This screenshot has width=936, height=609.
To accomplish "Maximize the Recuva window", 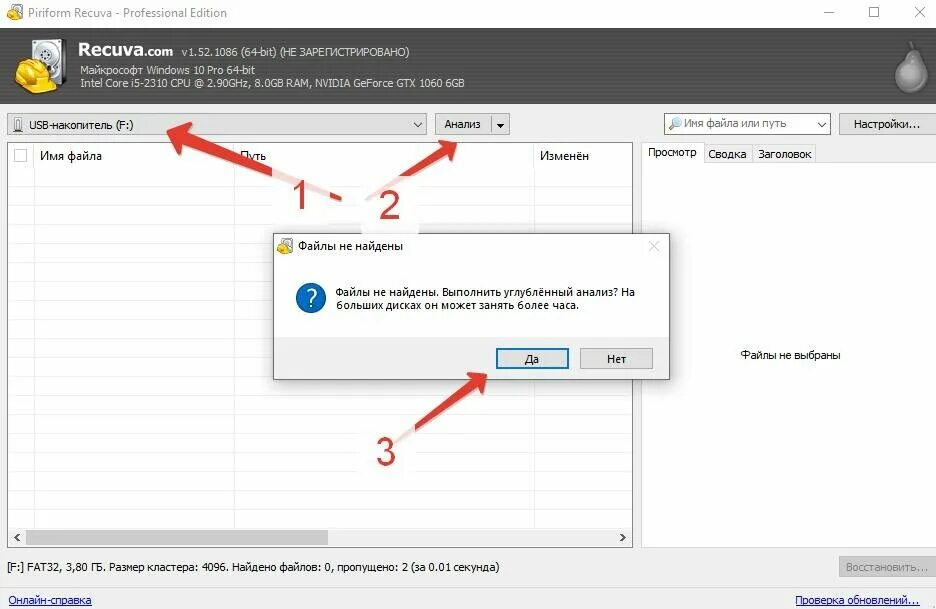I will 874,12.
